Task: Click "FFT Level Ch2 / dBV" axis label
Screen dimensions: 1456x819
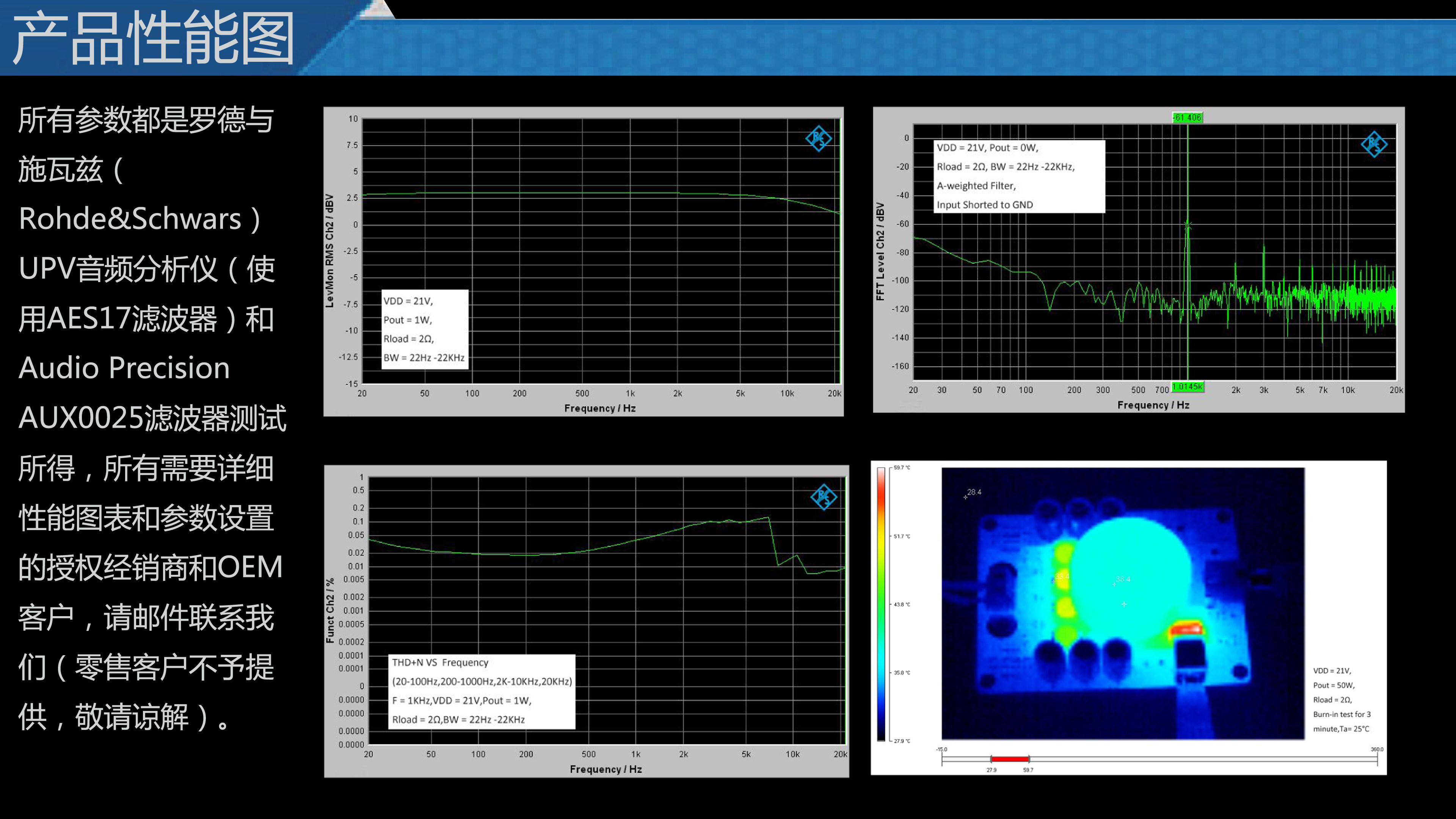Action: pyautogui.click(x=880, y=251)
